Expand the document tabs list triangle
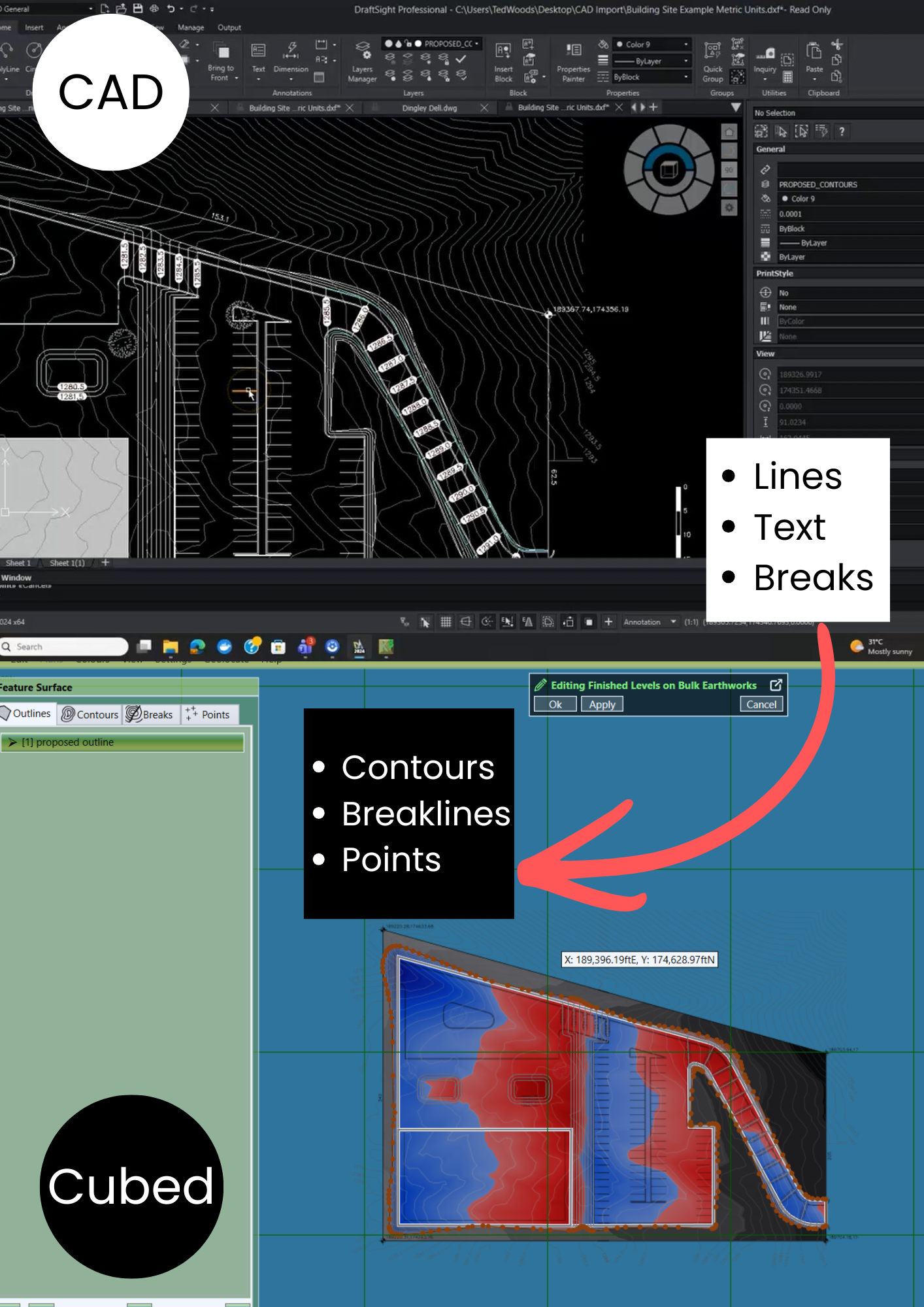The image size is (924, 1307). tap(736, 107)
